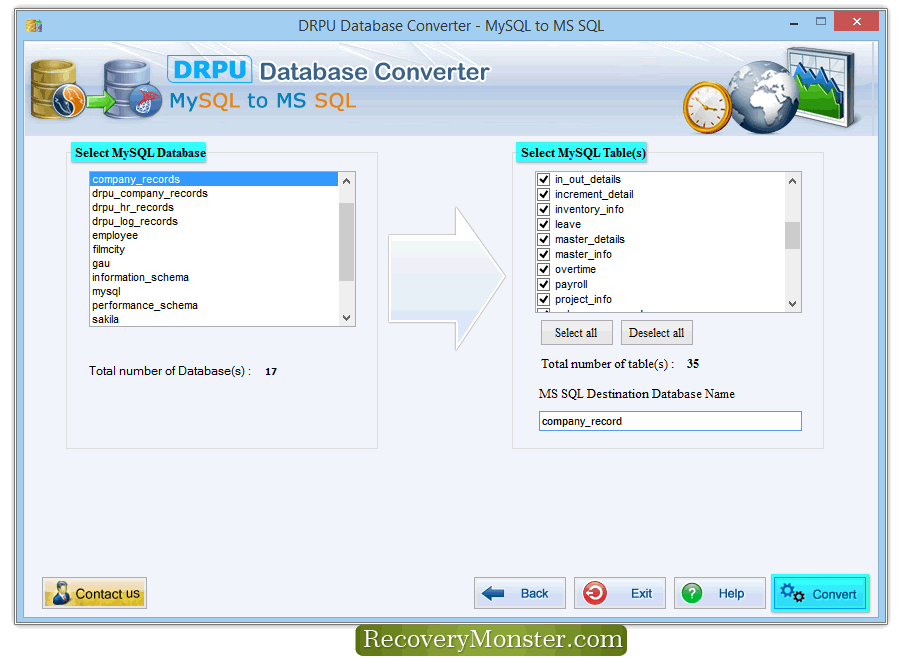The width and height of the screenshot is (900, 658).
Task: Click the gray MS SQL database icon in header
Action: point(131,90)
